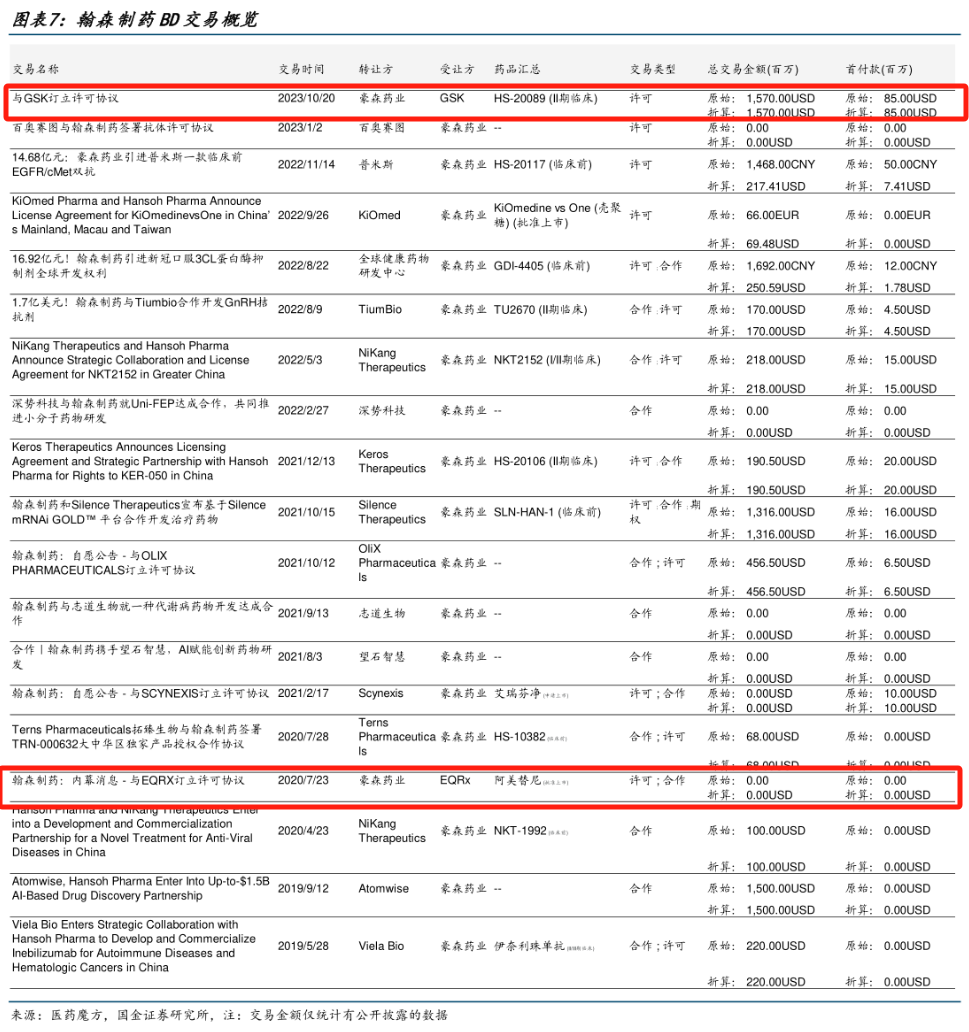Image resolution: width=969 pixels, height=1032 pixels.
Task: Click the amount 66.00EUR
Action: 772,215
